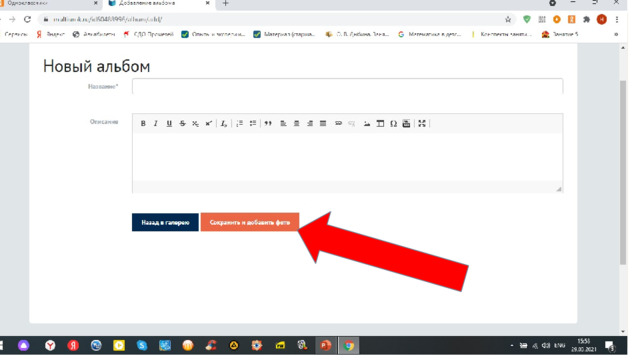The width and height of the screenshot is (640, 360).
Task: Apply underline in the description editor
Action: pos(169,123)
